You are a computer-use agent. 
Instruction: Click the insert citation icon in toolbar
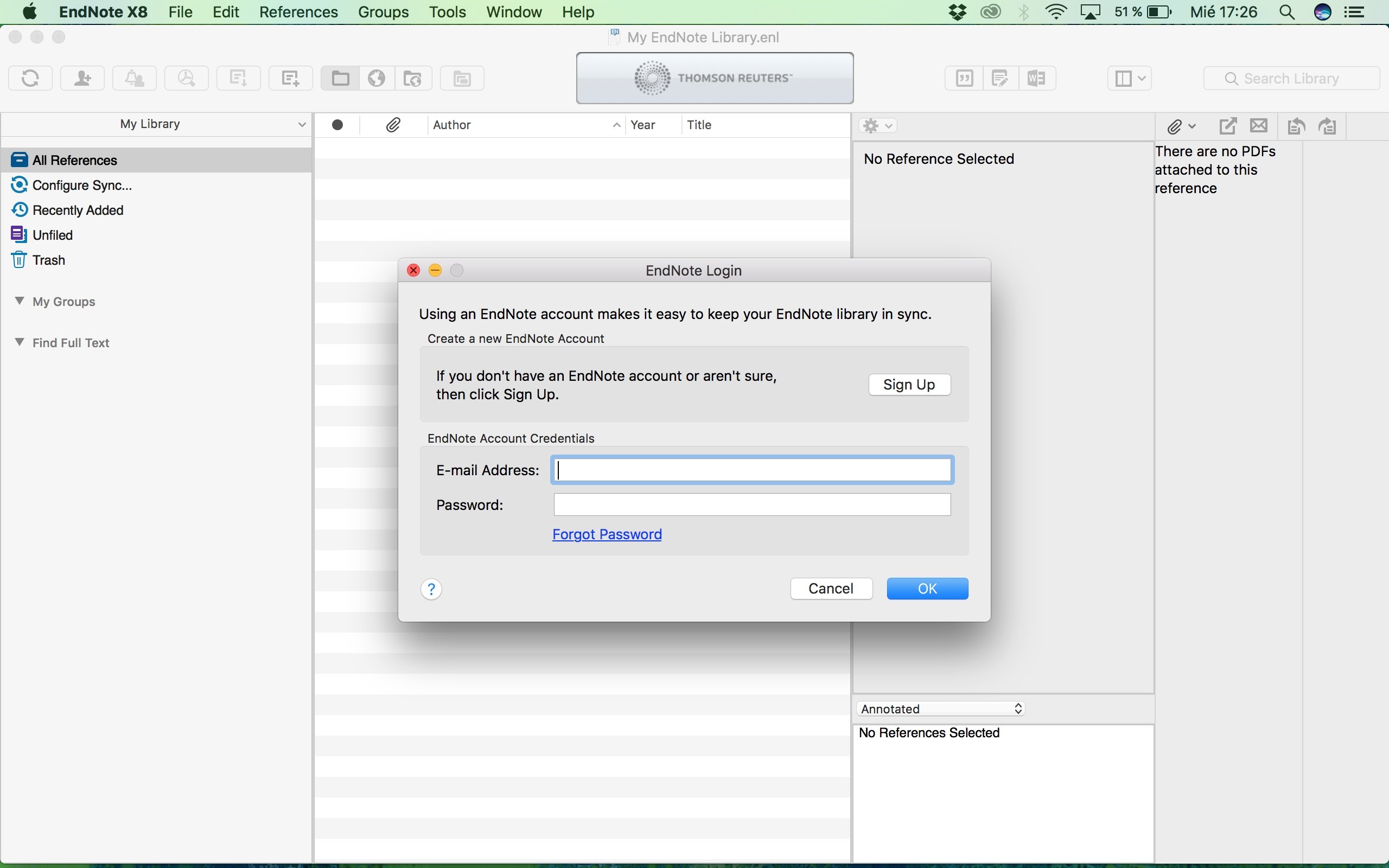click(x=963, y=78)
